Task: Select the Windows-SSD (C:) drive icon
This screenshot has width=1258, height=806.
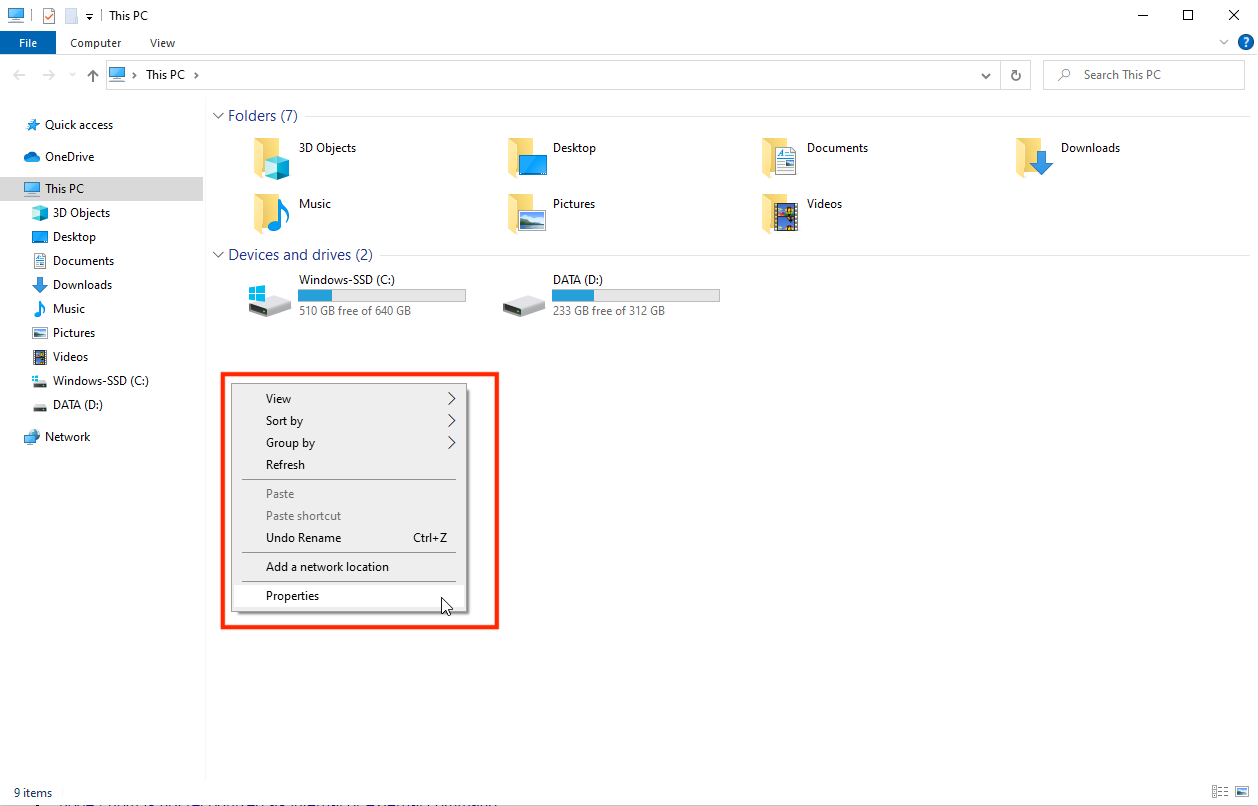Action: [x=270, y=299]
